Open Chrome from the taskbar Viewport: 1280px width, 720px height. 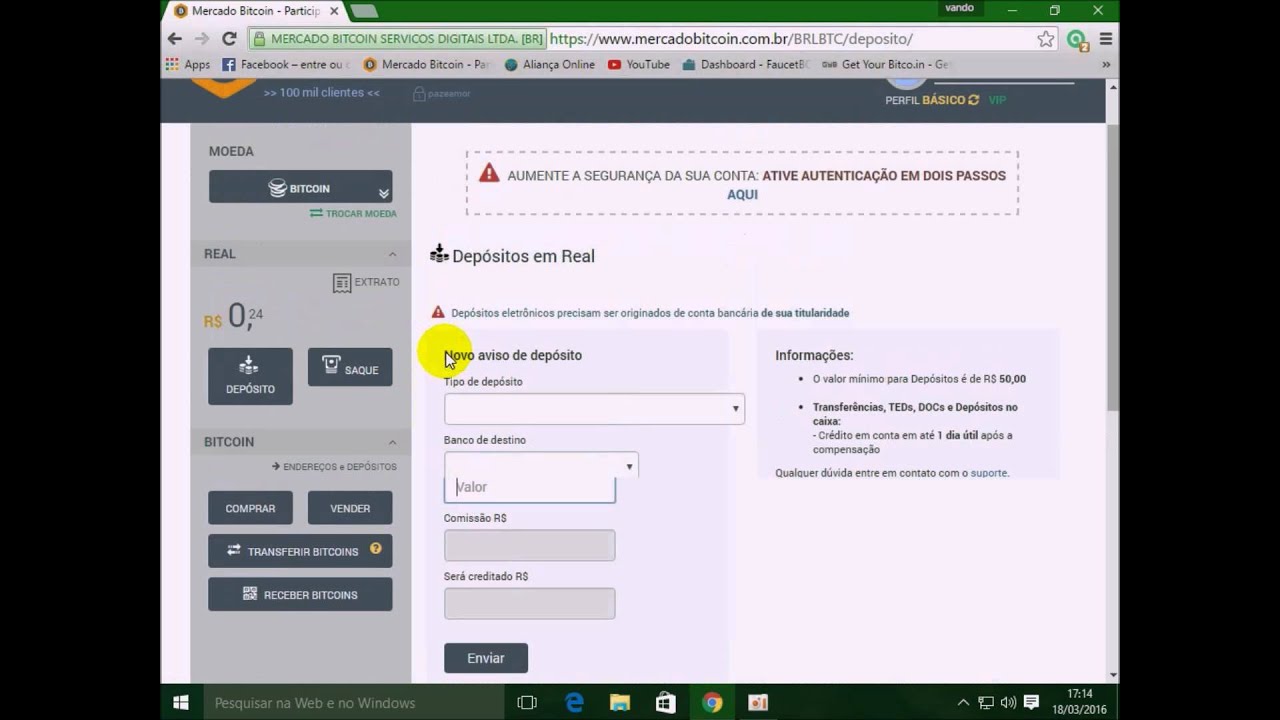[712, 703]
